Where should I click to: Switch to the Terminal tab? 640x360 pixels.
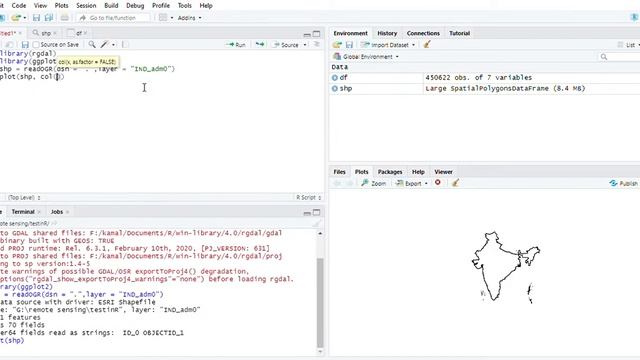tap(23, 212)
